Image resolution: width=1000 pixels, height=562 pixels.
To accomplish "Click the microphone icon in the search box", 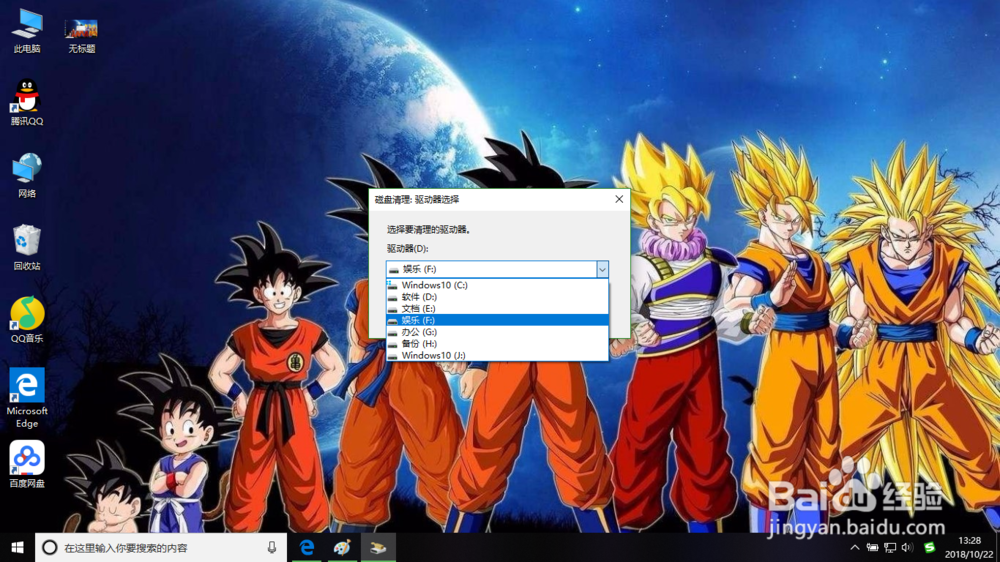I will click(272, 547).
